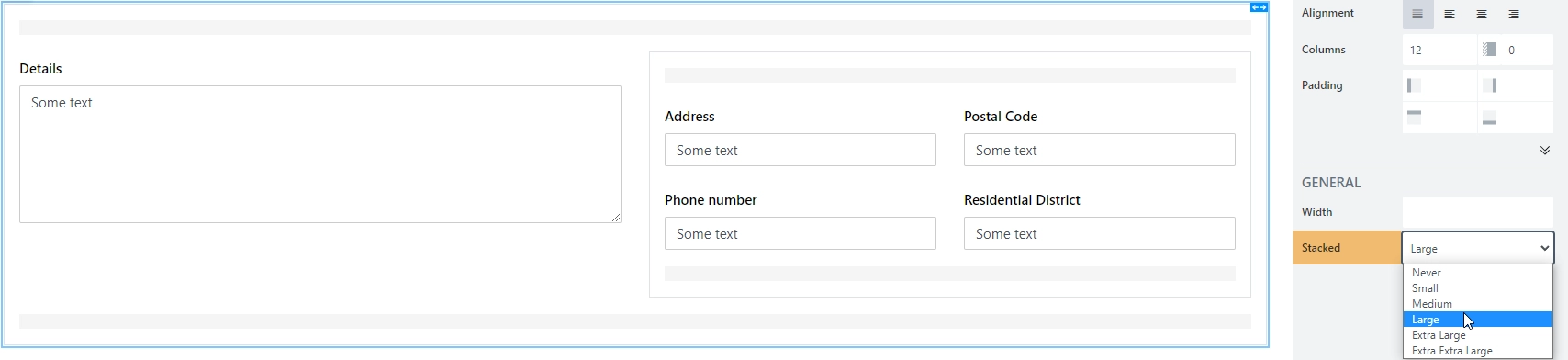
Task: Choose Never from Stacked list
Action: click(x=1478, y=273)
